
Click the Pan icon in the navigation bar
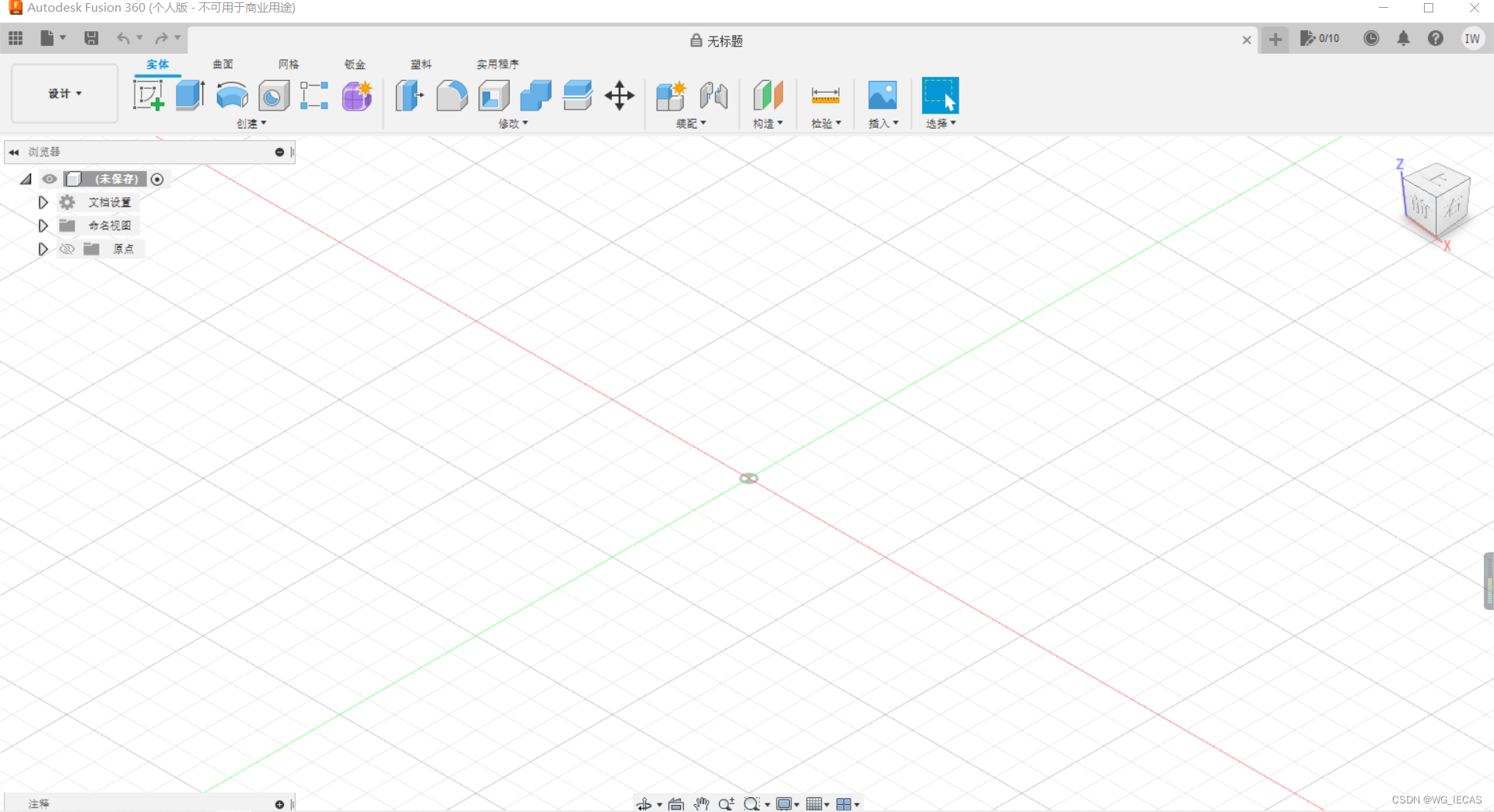pyautogui.click(x=701, y=803)
